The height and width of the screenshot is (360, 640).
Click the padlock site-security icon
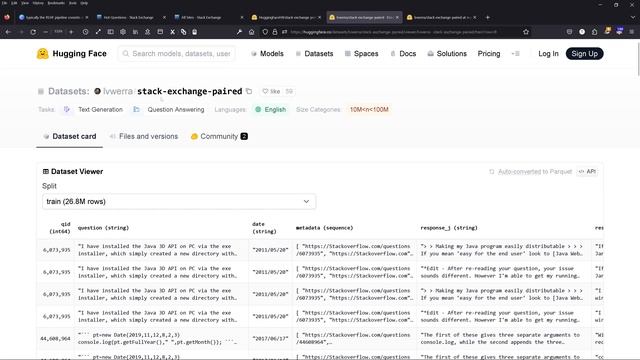pos(275,32)
